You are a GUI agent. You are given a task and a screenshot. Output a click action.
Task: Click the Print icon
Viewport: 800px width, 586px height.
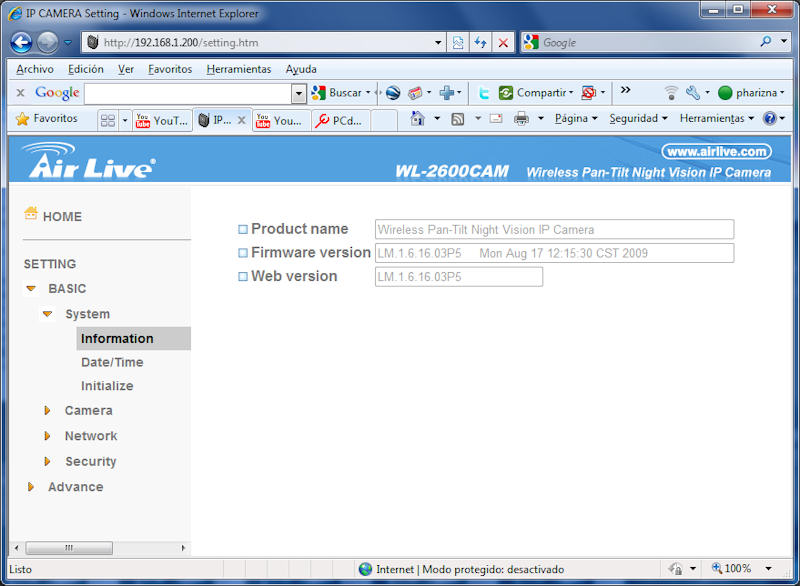[521, 119]
